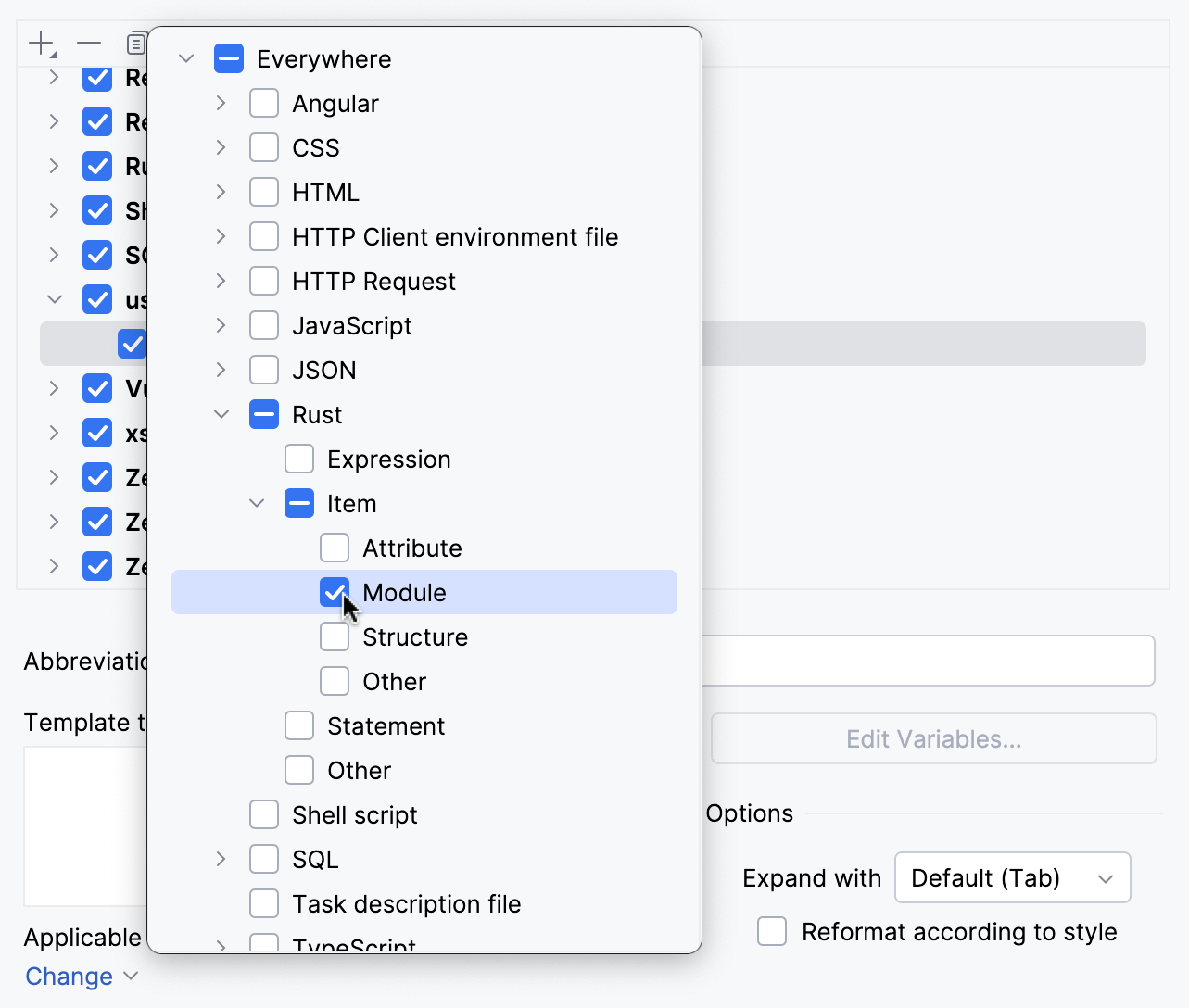The image size is (1189, 1008).
Task: Expand the Angular tree node
Action: 221,103
